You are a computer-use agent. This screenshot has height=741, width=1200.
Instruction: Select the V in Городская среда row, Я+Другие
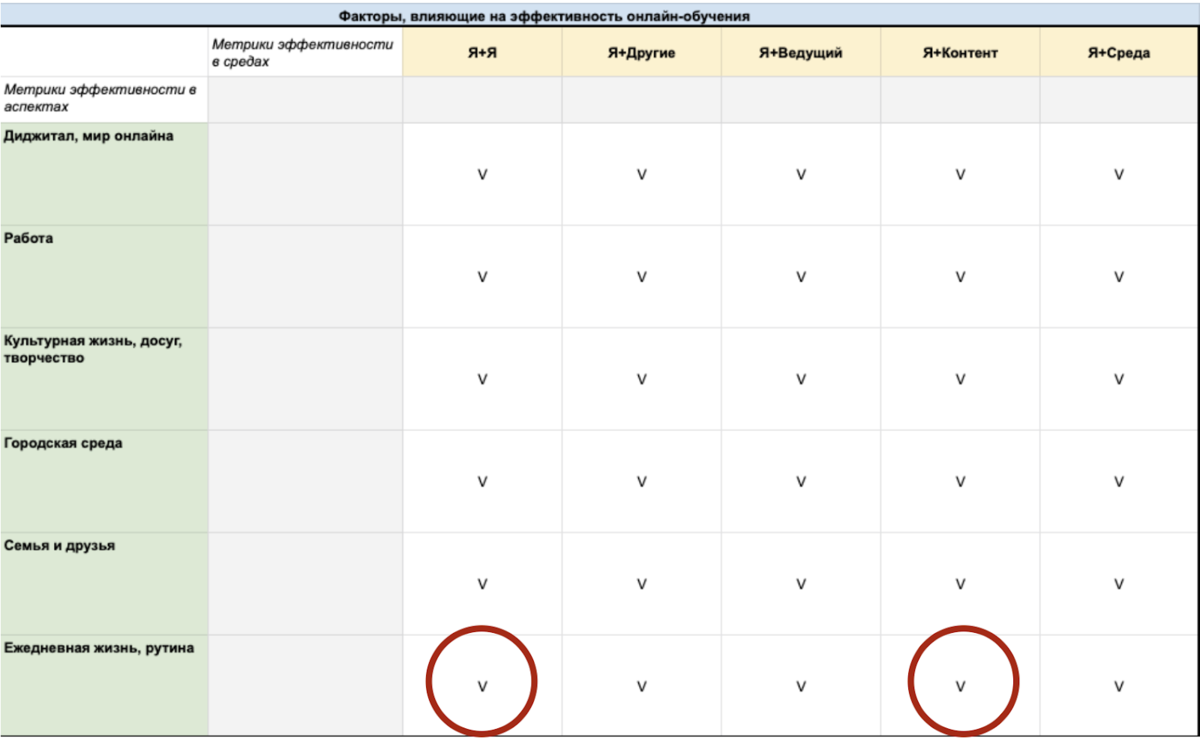(641, 481)
